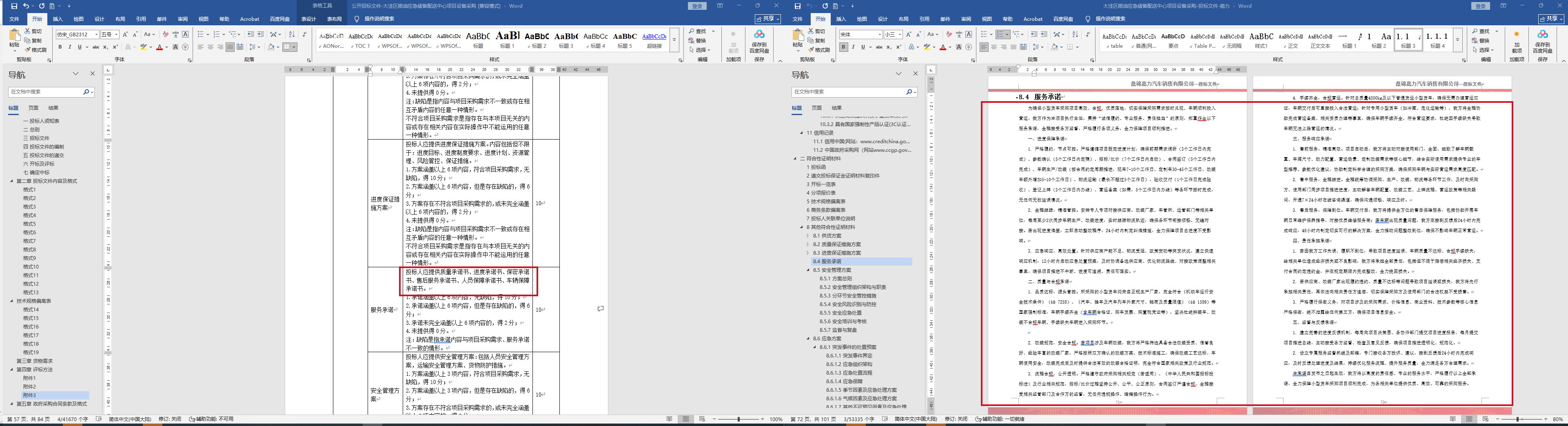The width and height of the screenshot is (1568, 426).
Task: Open 仿宋_GB2312 font name dropdown in left window
Action: pos(96,35)
